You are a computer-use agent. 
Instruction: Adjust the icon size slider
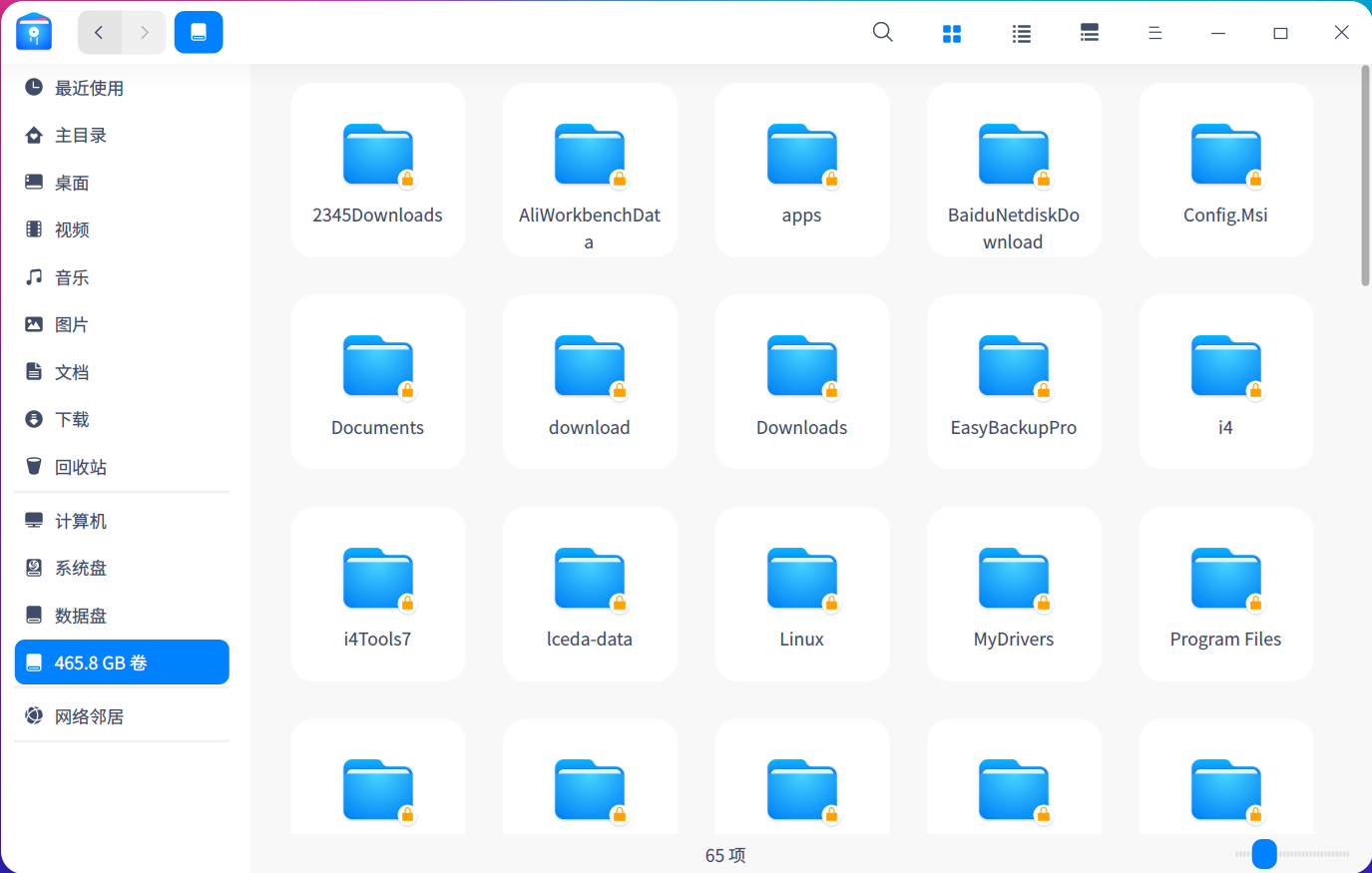click(1264, 854)
